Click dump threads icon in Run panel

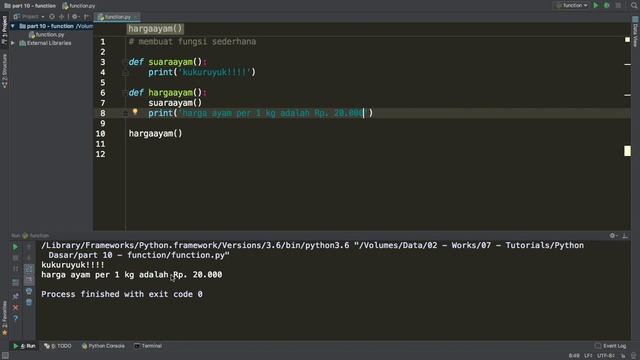coord(15,282)
